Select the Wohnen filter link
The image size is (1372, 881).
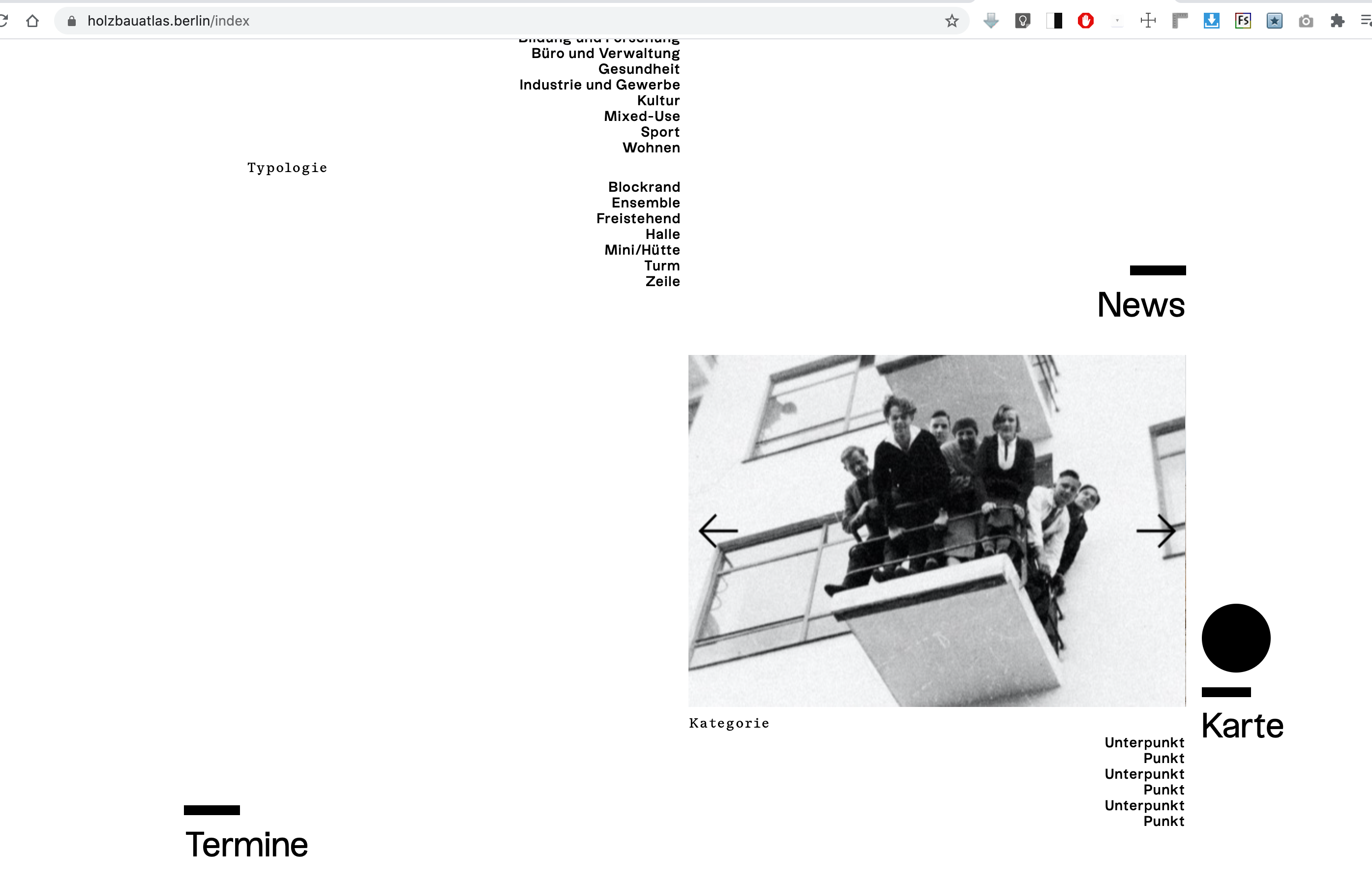tap(651, 148)
